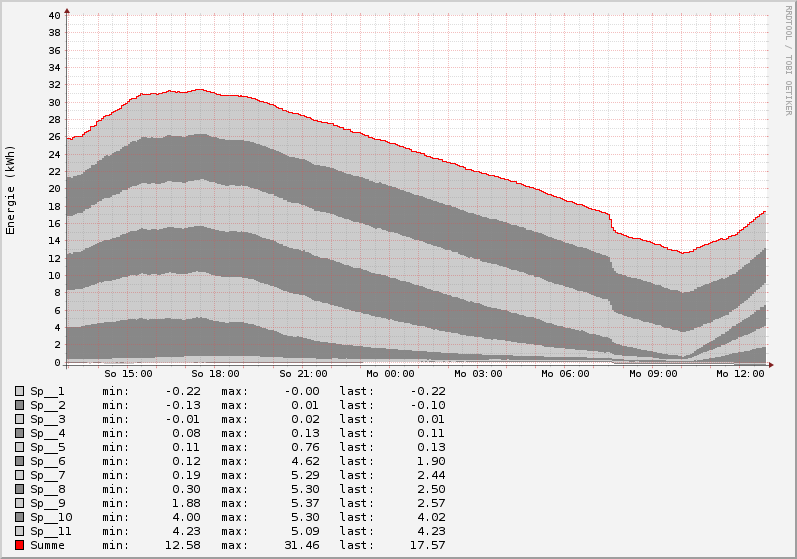Click the Sp__11 legend color box
Image resolution: width=797 pixels, height=559 pixels.
[20, 531]
